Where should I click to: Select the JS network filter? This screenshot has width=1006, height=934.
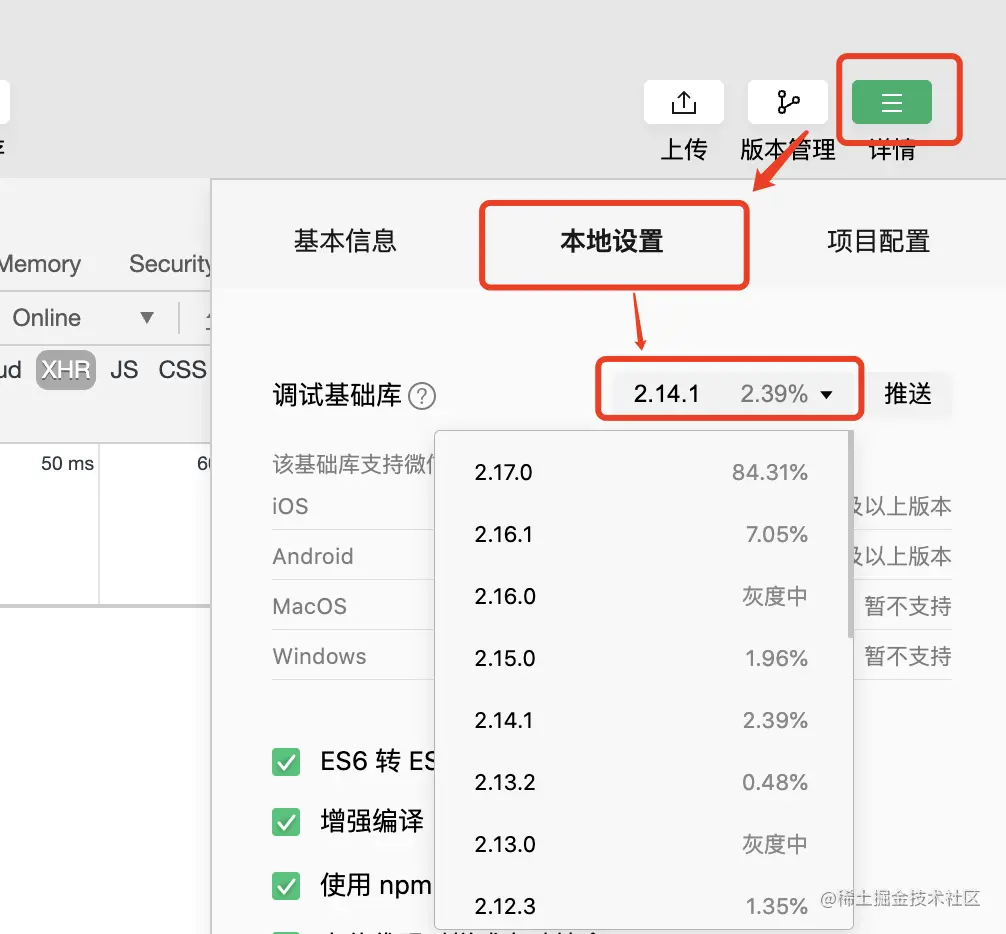pyautogui.click(x=124, y=370)
